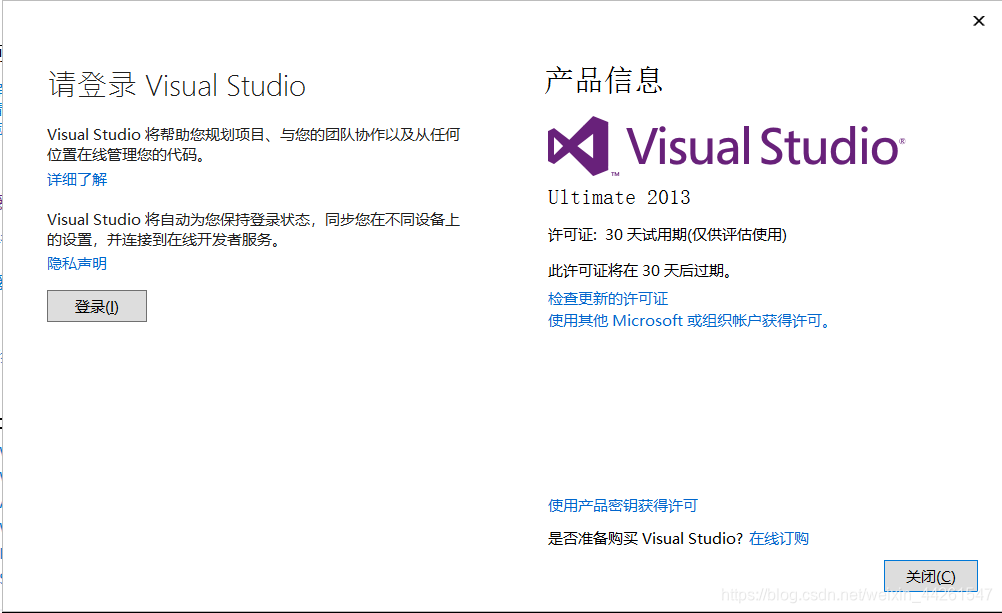The width and height of the screenshot is (1002, 613).
Task: Click 检查更新的许可证 link
Action: [608, 299]
